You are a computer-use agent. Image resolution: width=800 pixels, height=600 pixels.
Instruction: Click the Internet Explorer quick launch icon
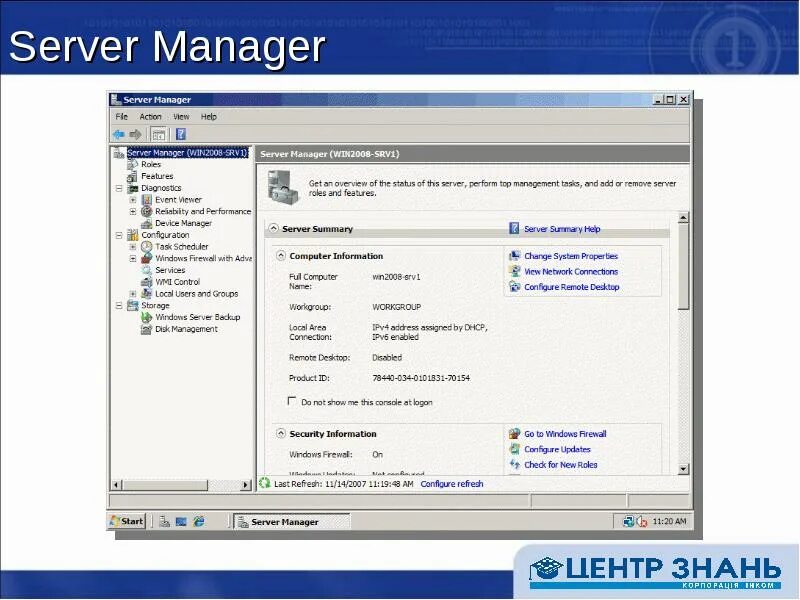click(198, 521)
